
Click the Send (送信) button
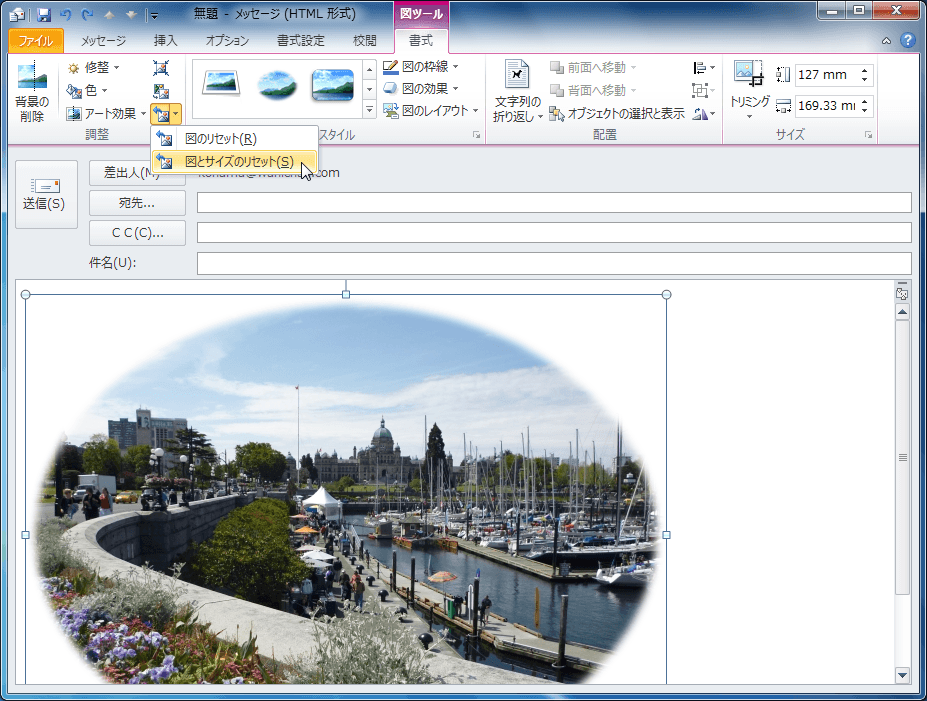(x=46, y=194)
